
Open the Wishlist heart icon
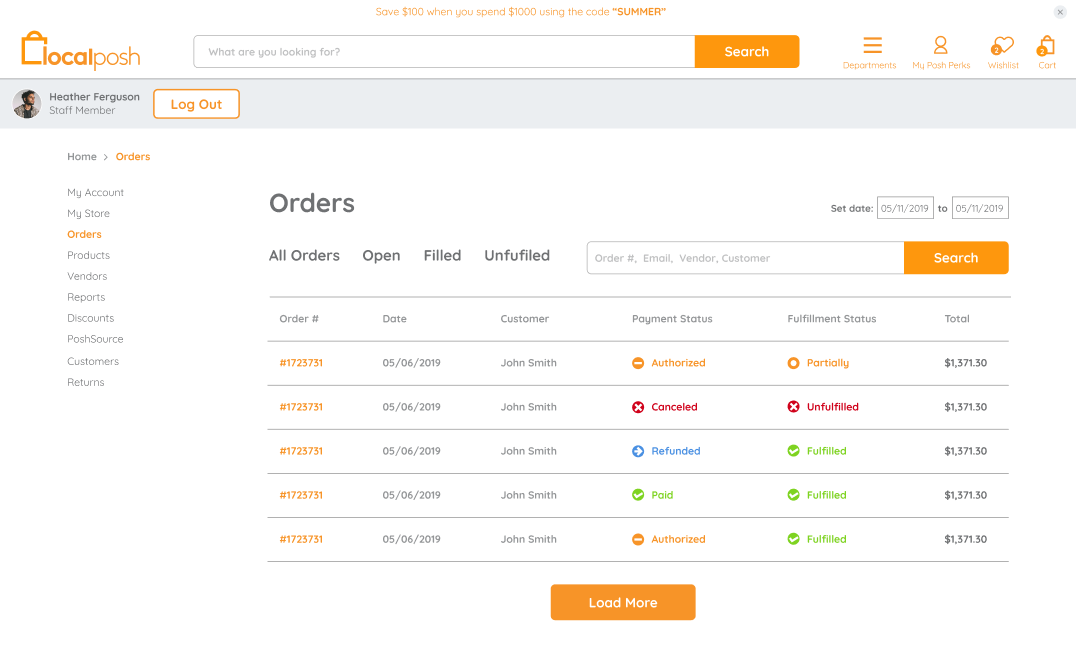(x=1002, y=45)
